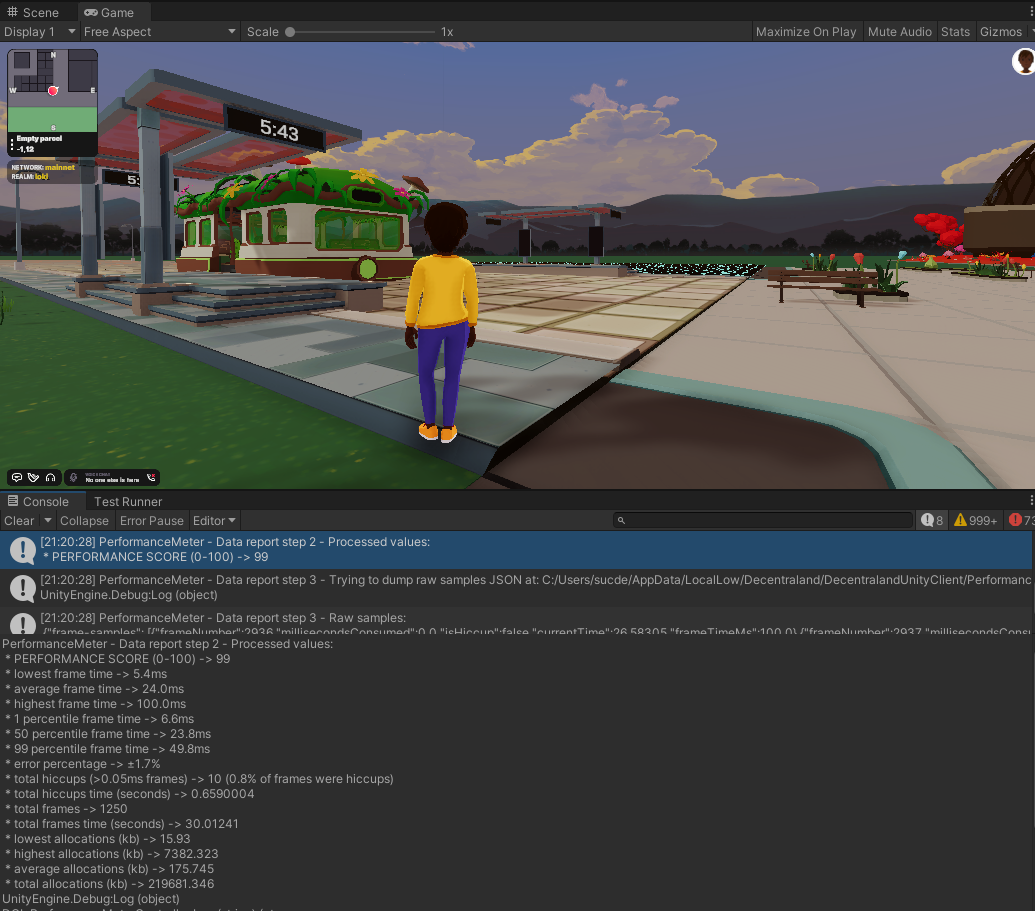Click the info icon of Raw samples log

click(x=22, y=623)
